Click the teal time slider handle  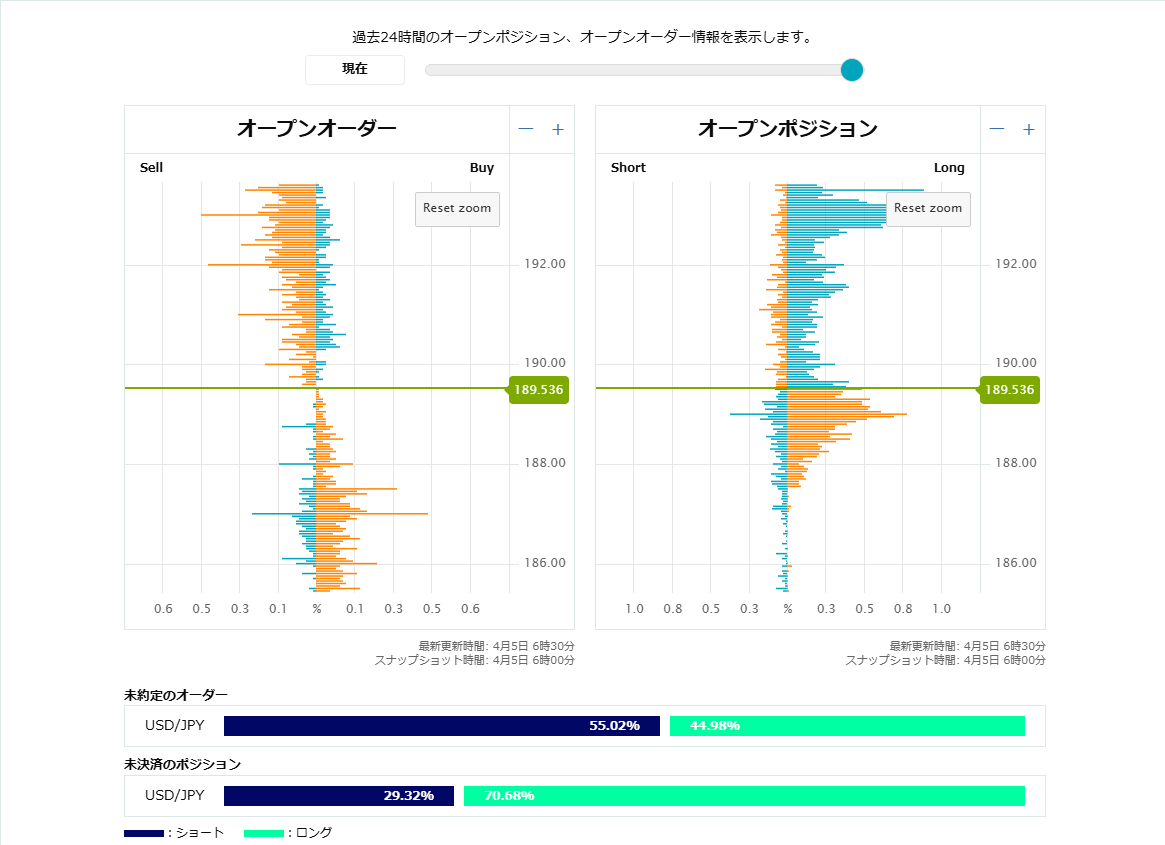click(851, 70)
